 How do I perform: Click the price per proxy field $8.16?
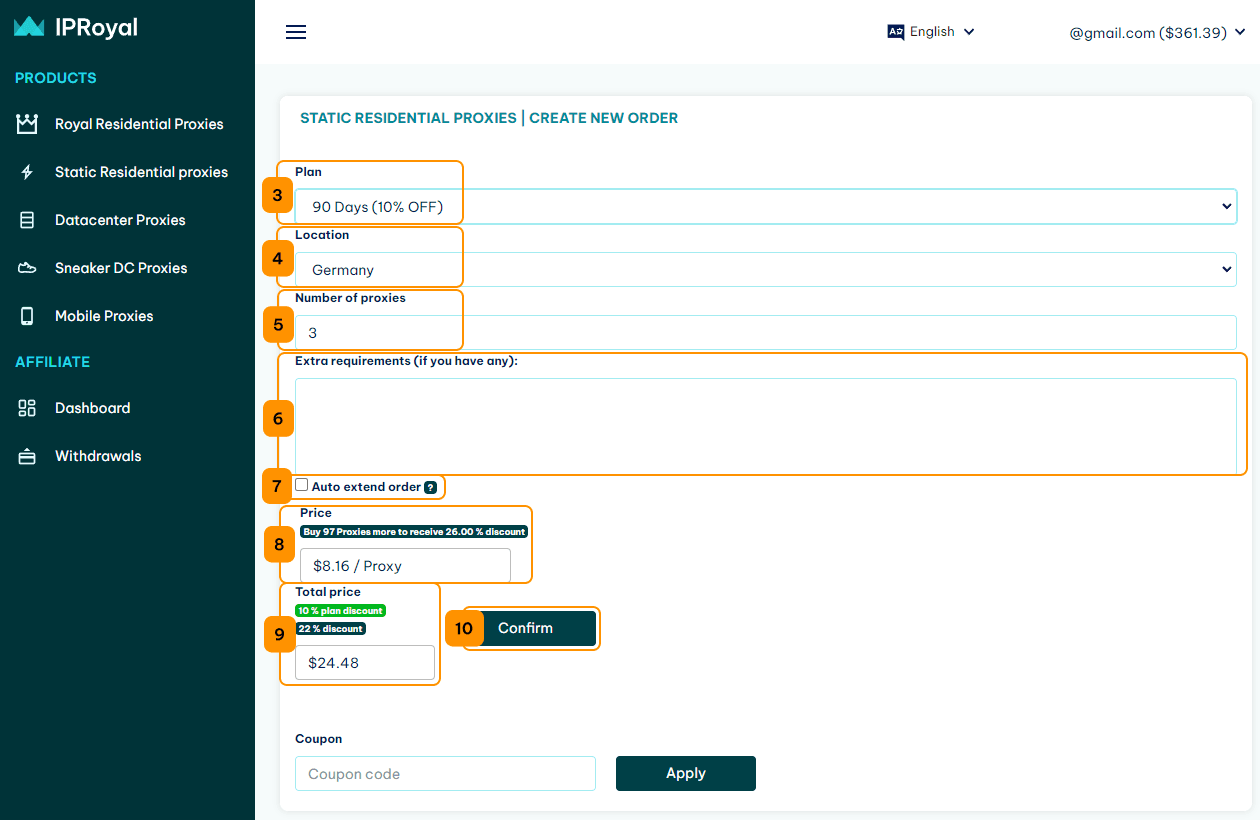tap(405, 565)
